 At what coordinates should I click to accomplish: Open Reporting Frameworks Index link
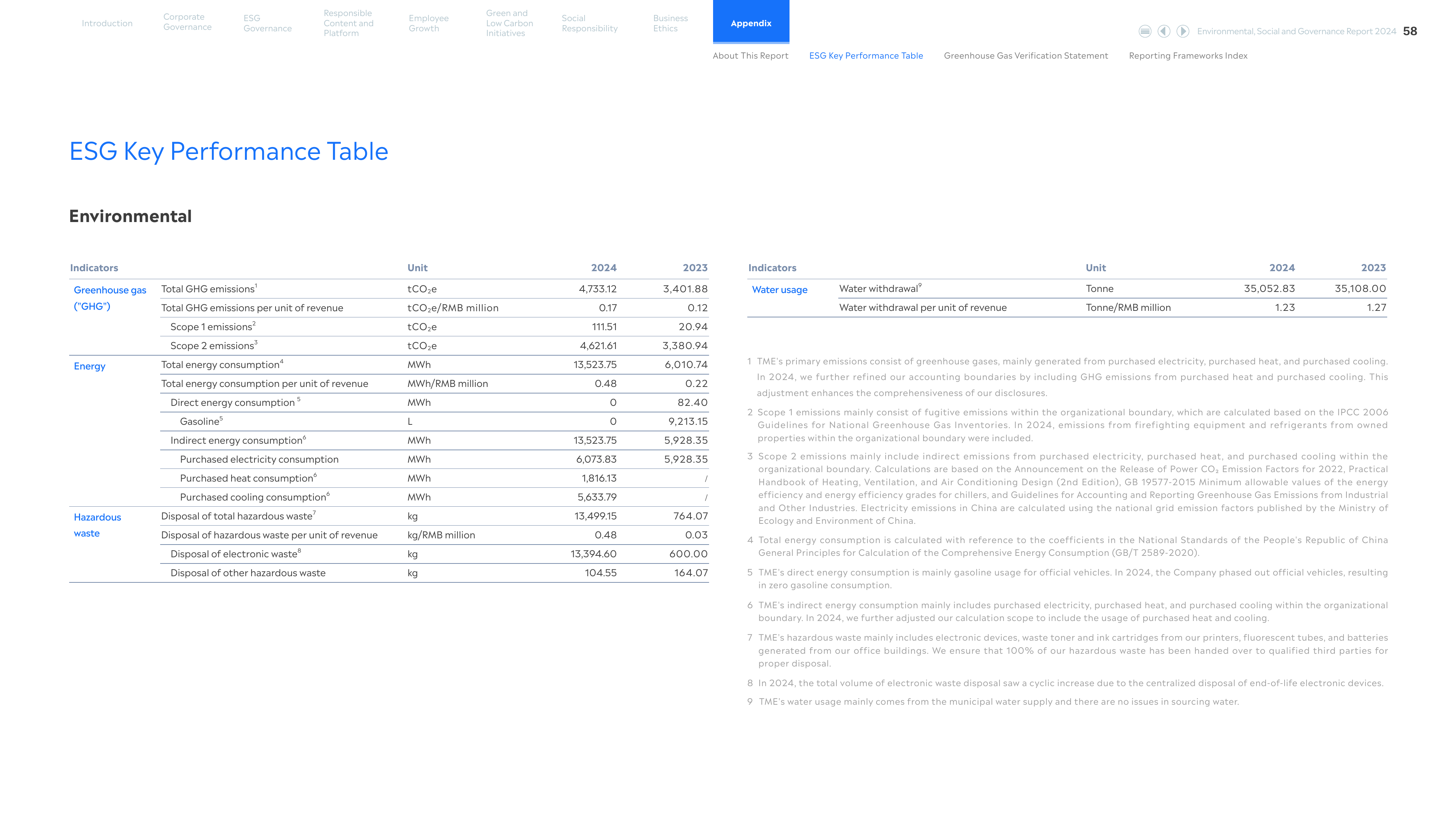point(1188,55)
